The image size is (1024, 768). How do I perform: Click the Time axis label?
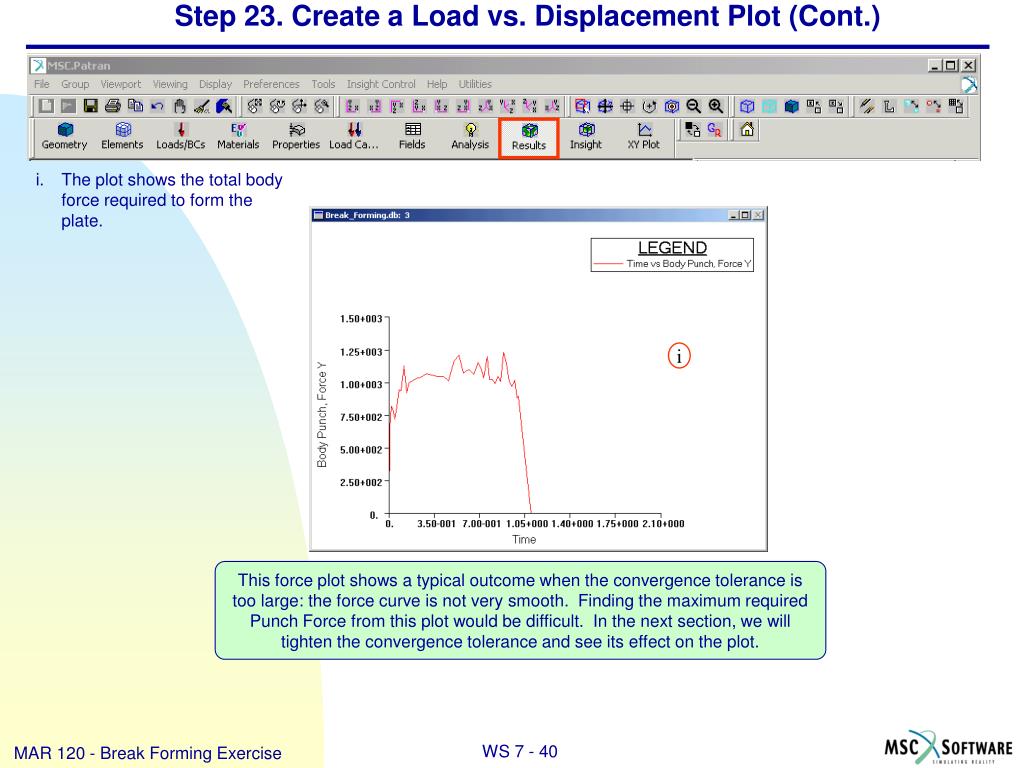tap(524, 539)
